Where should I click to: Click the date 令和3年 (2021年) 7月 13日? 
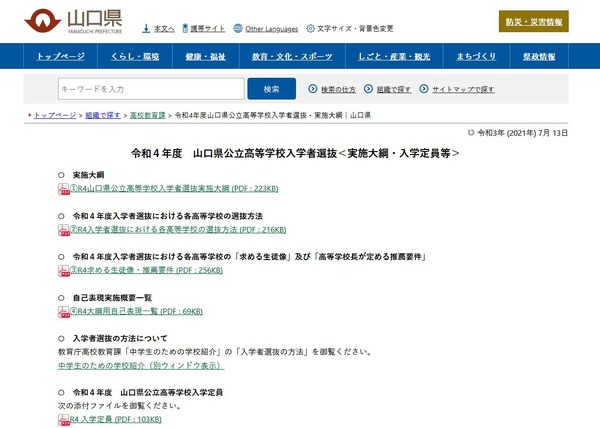coord(523,133)
